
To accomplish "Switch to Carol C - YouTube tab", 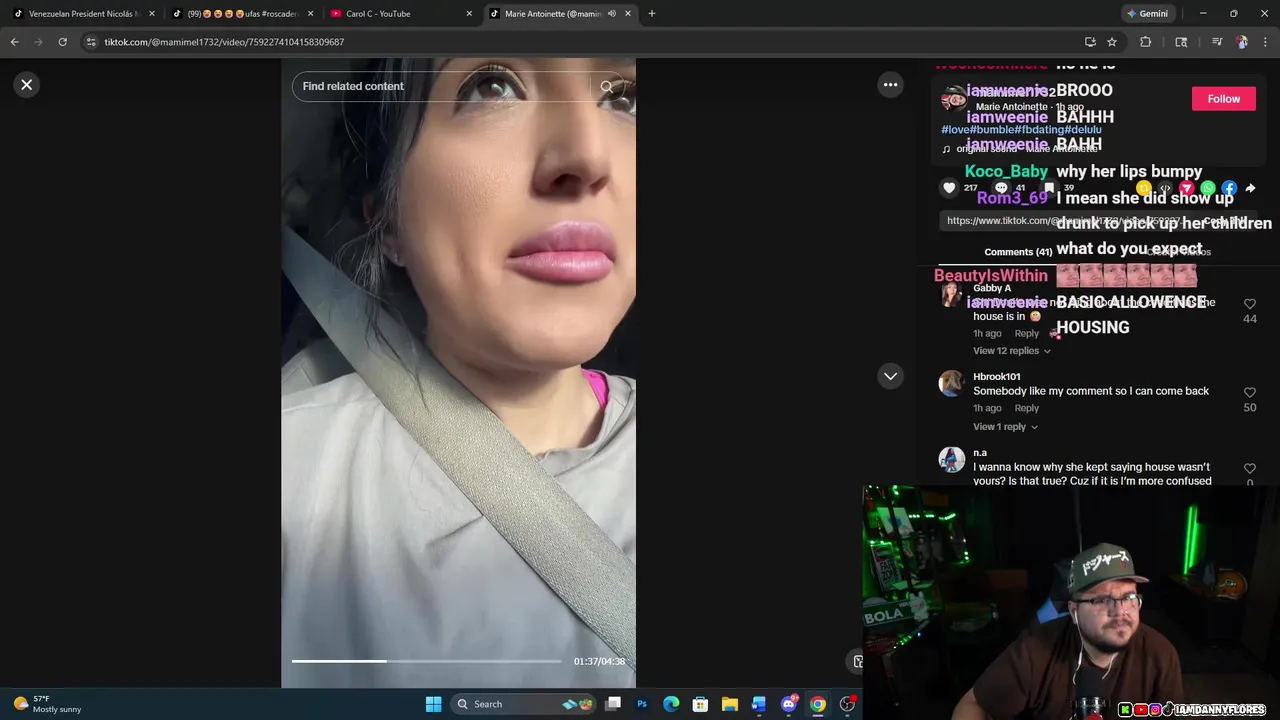I will tap(402, 14).
